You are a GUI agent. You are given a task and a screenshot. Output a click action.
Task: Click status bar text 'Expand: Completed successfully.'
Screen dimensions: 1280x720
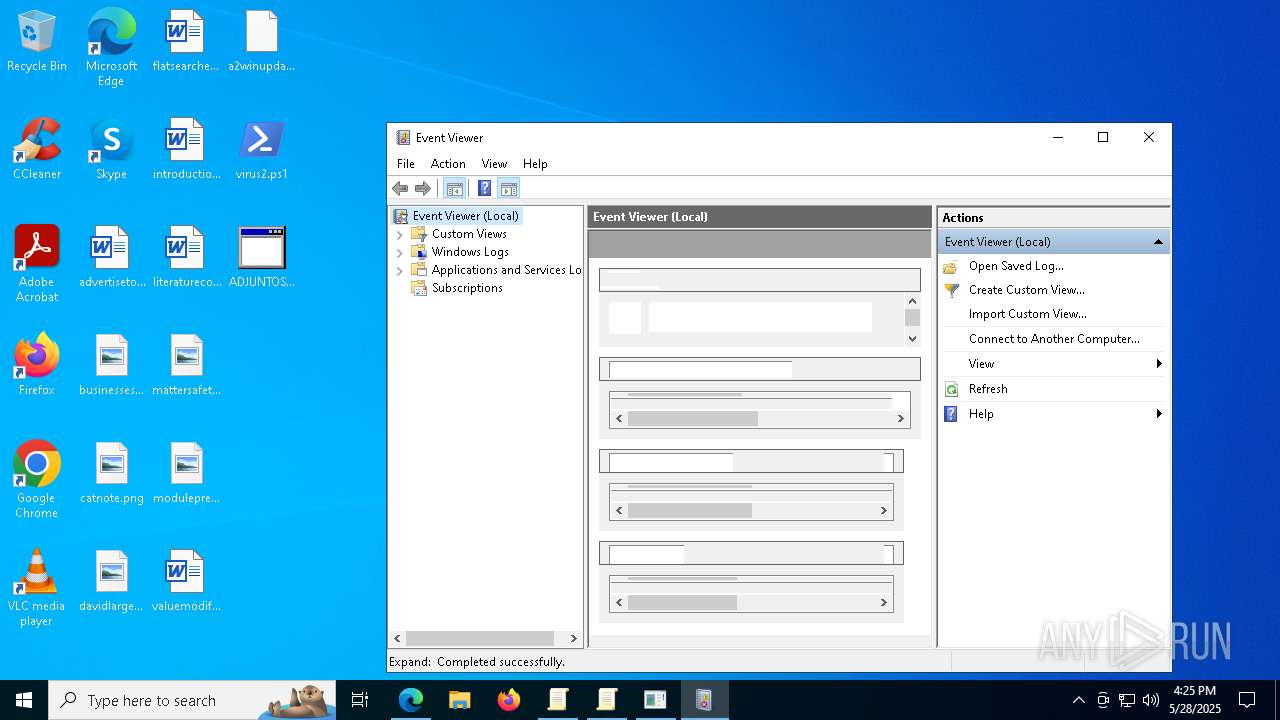(x=477, y=662)
